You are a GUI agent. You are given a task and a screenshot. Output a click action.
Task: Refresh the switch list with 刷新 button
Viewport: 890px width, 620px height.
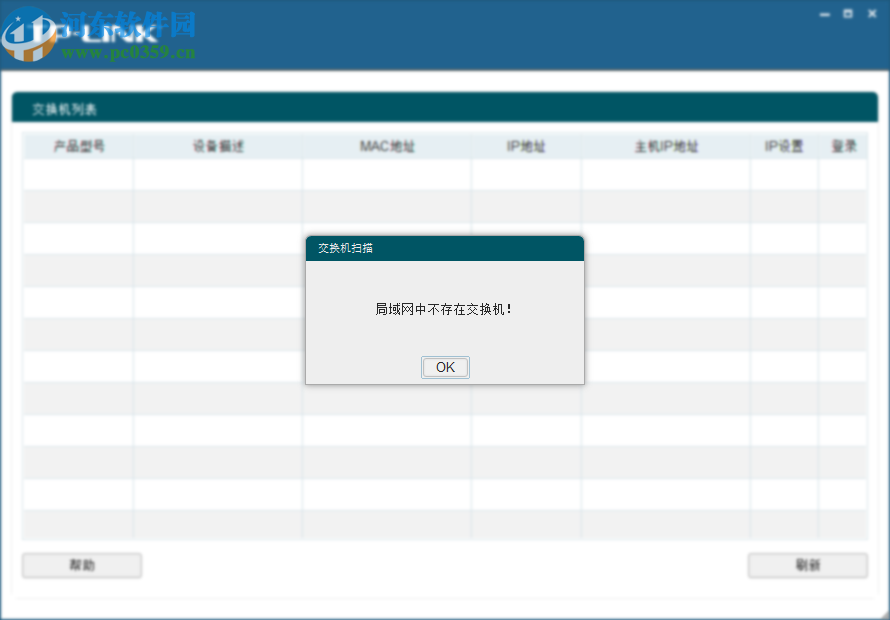coord(807,565)
